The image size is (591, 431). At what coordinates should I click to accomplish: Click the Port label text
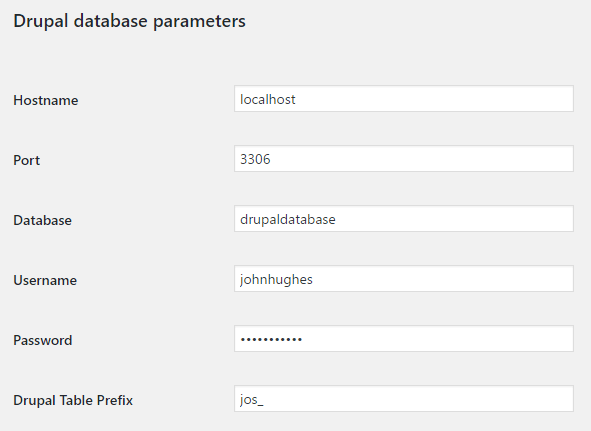click(x=26, y=160)
